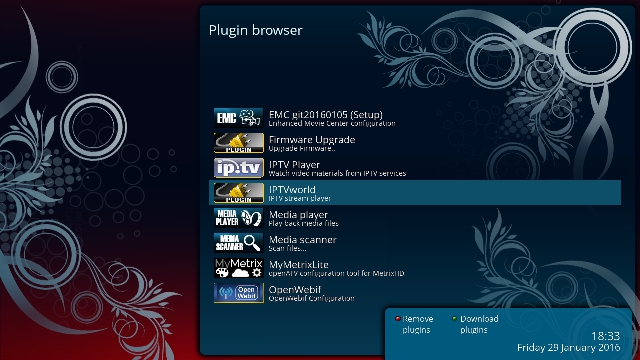This screenshot has width=640, height=360.
Task: Click the red Remove plugins dot
Action: pyautogui.click(x=398, y=319)
